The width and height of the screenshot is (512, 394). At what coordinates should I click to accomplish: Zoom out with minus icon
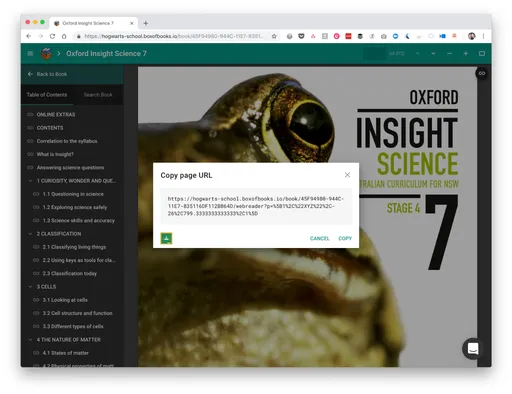pyautogui.click(x=450, y=54)
